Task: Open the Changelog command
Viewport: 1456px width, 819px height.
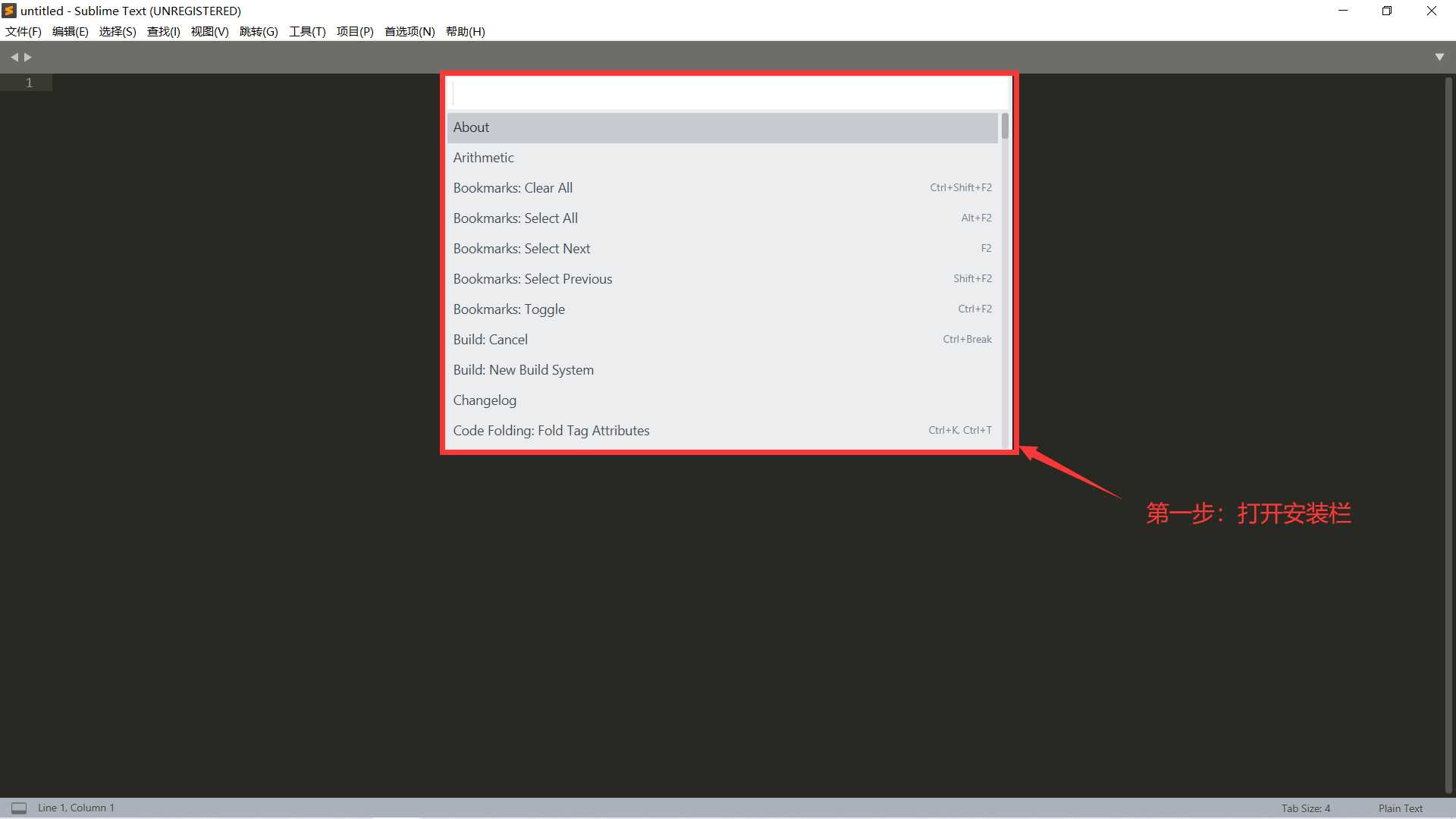Action: (x=723, y=400)
